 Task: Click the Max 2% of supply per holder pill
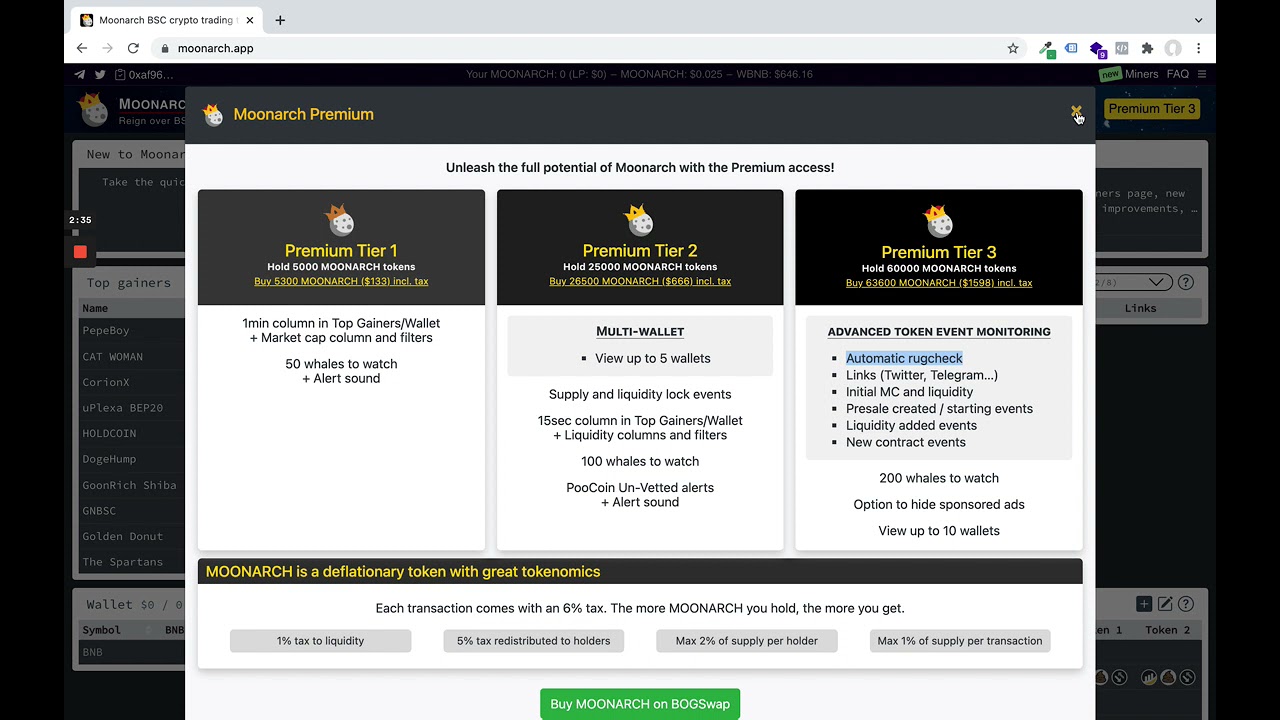click(x=746, y=641)
